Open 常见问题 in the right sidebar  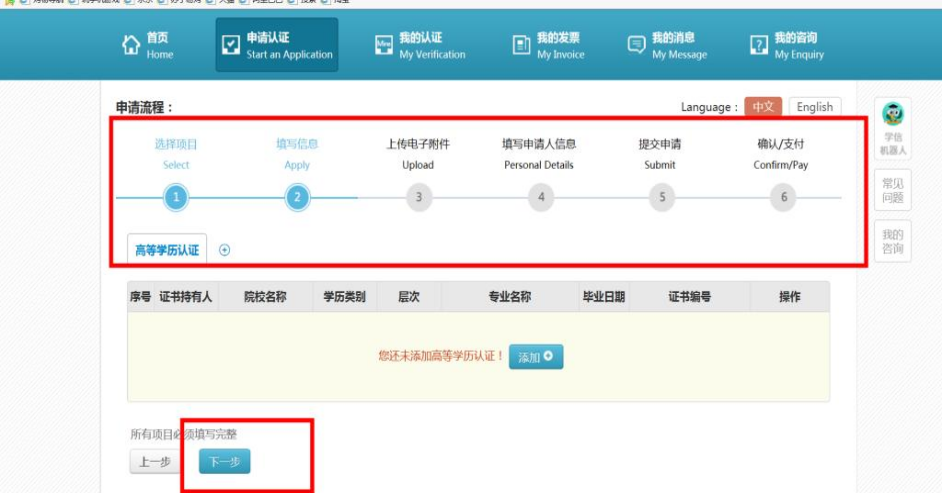click(892, 191)
